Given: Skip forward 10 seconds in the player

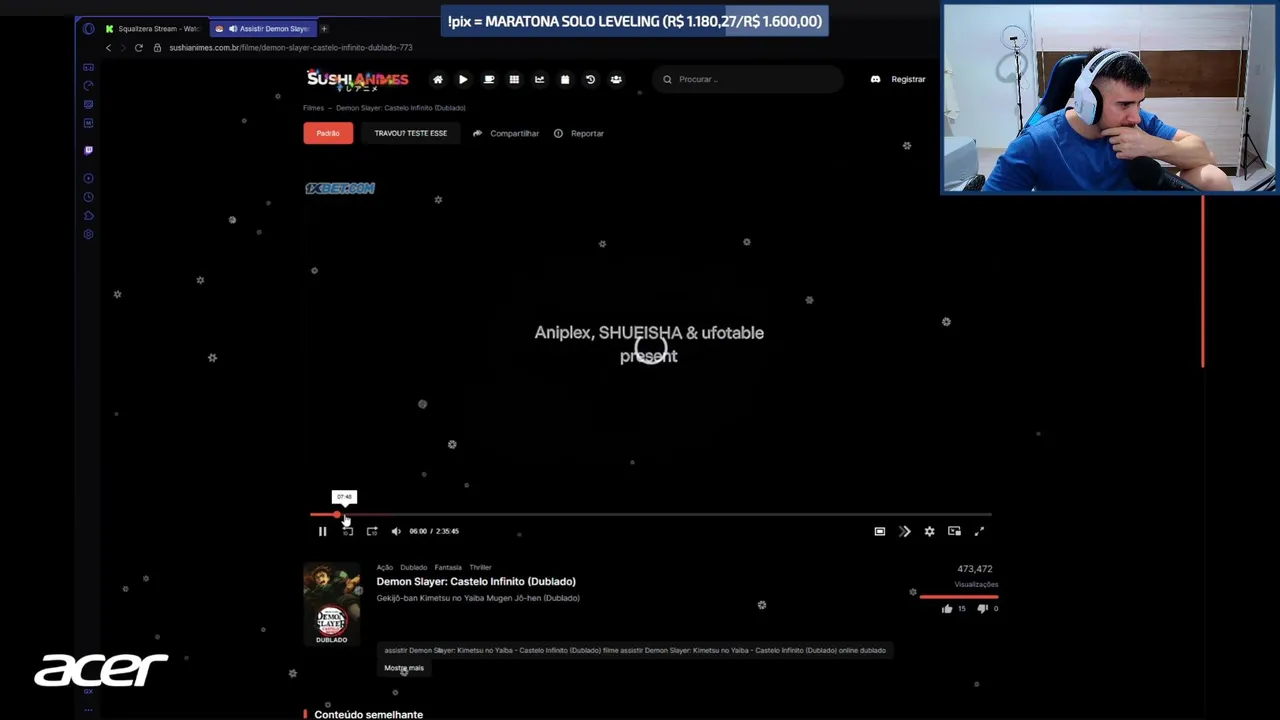Looking at the screenshot, I should [x=372, y=531].
